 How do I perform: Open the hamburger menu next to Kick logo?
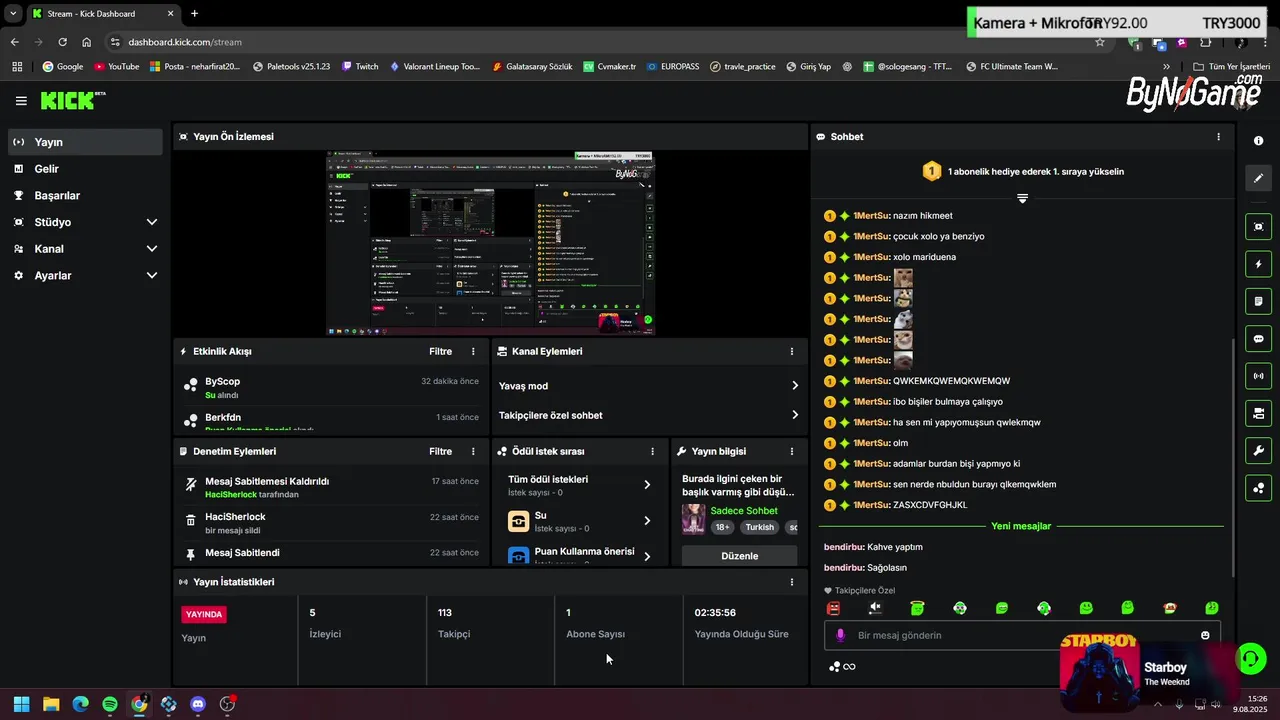coord(21,101)
